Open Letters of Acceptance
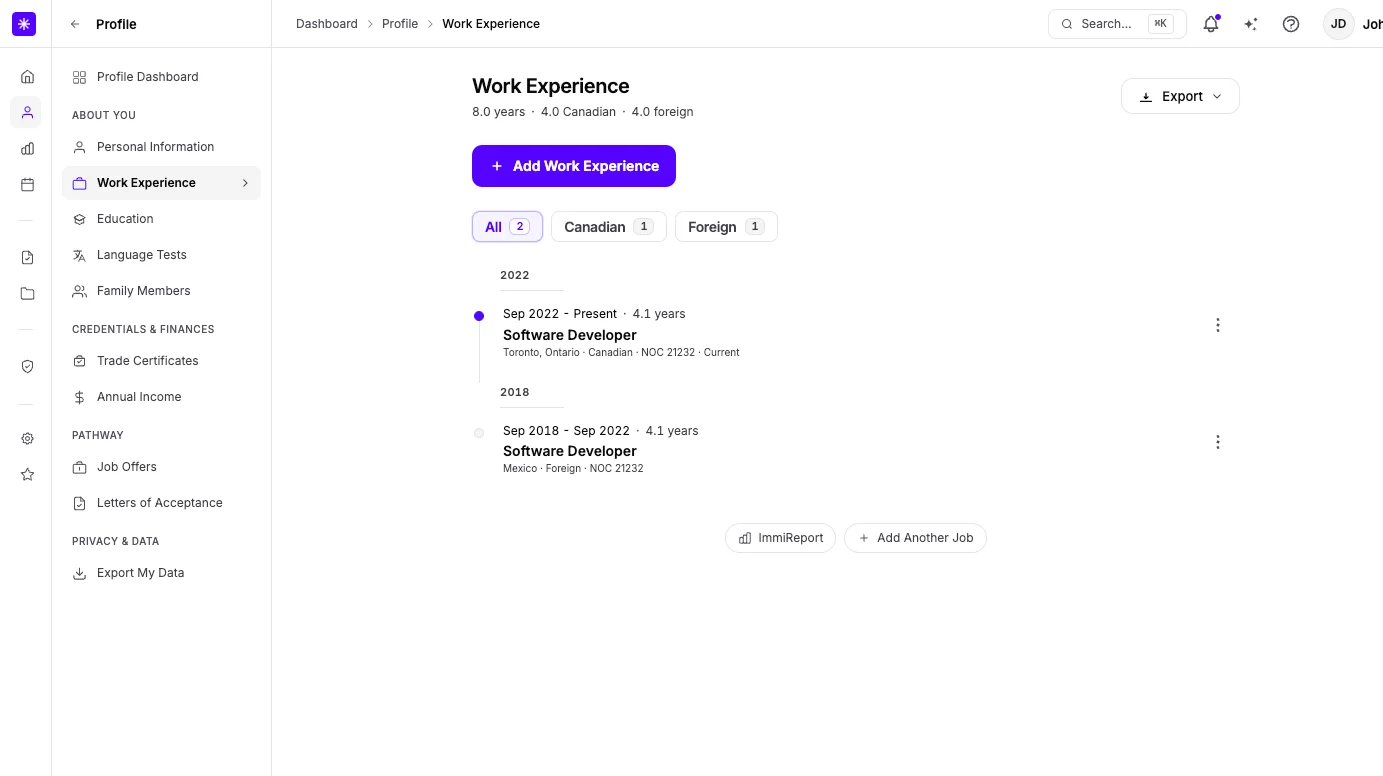Image resolution: width=1383 pixels, height=776 pixels. 161,503
